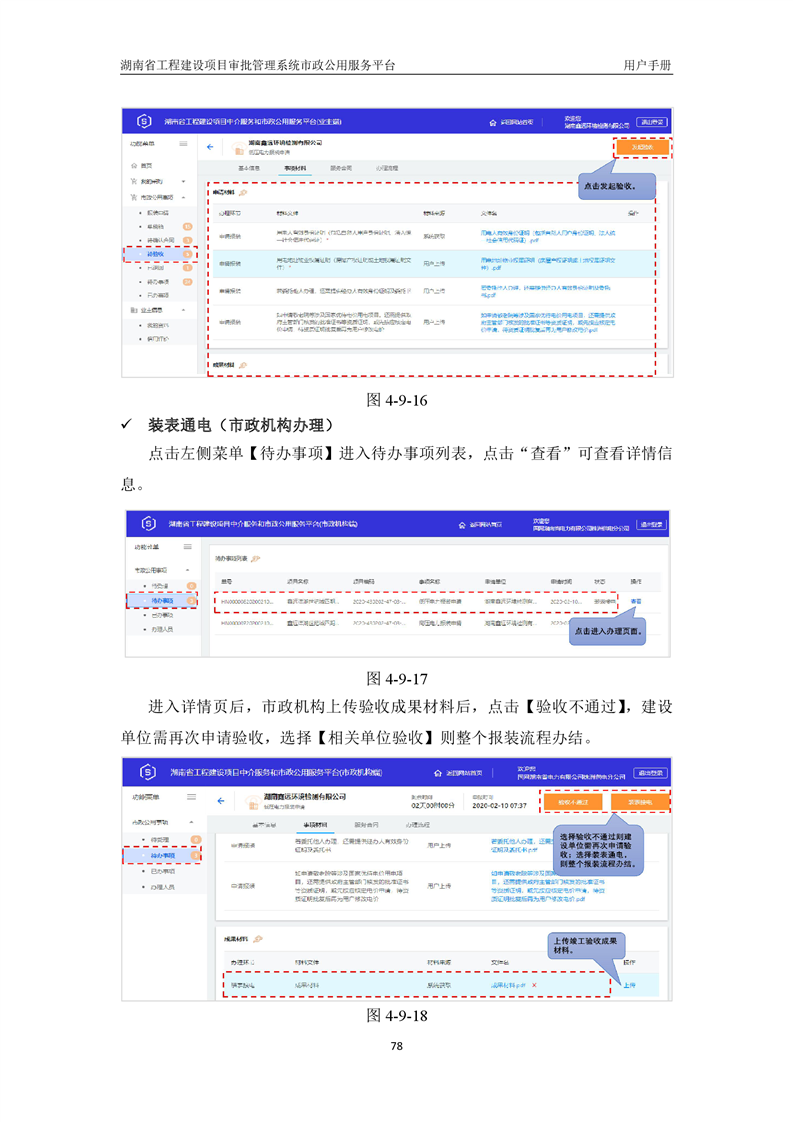Click the pin icon beside 成果材料 in figure 4-9-16
Image resolution: width=793 pixels, height=1122 pixels.
click(x=243, y=365)
